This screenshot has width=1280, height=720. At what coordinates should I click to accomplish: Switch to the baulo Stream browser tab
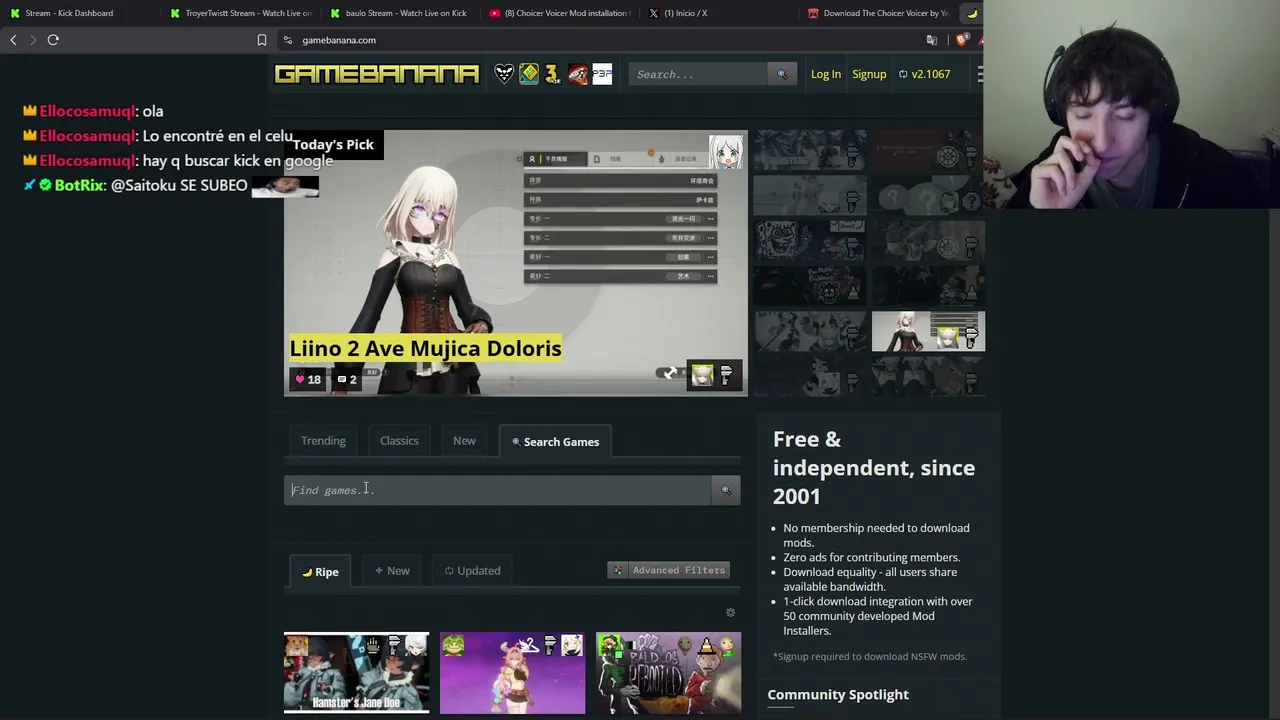400,13
